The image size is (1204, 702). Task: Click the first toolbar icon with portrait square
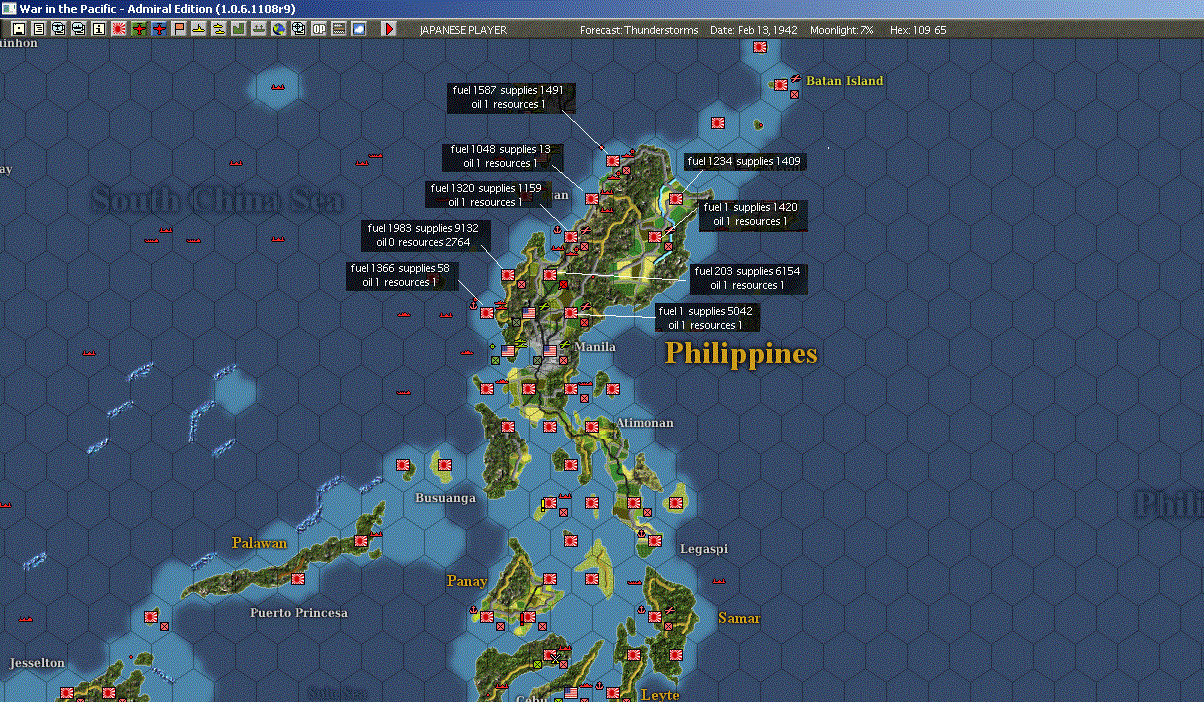(19, 29)
